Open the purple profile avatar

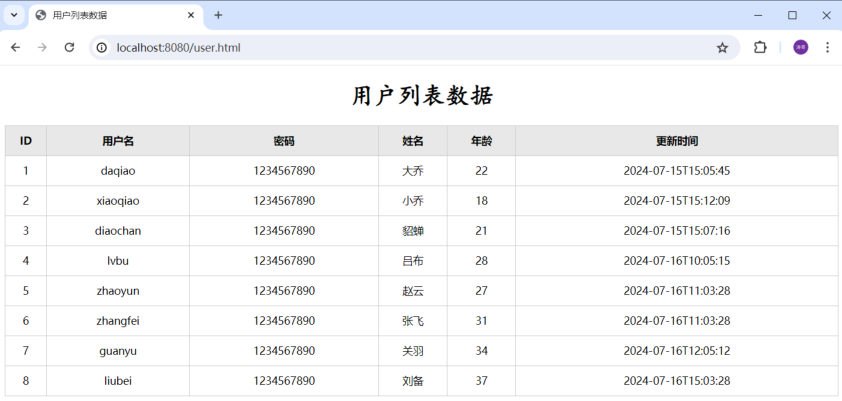pos(801,48)
